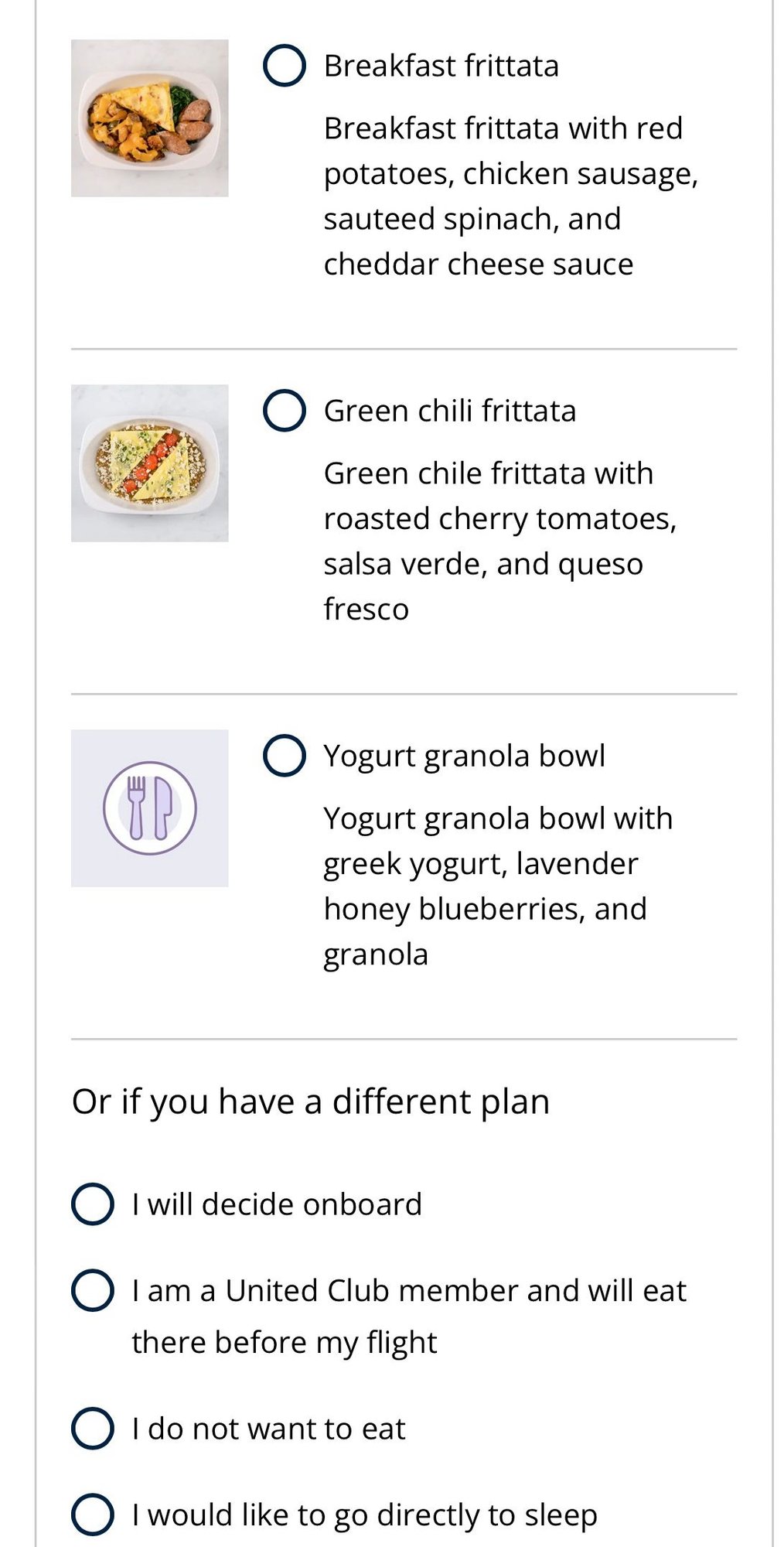Pick the I do not want to eat option
This screenshot has height=1547, width=784.
click(93, 1428)
